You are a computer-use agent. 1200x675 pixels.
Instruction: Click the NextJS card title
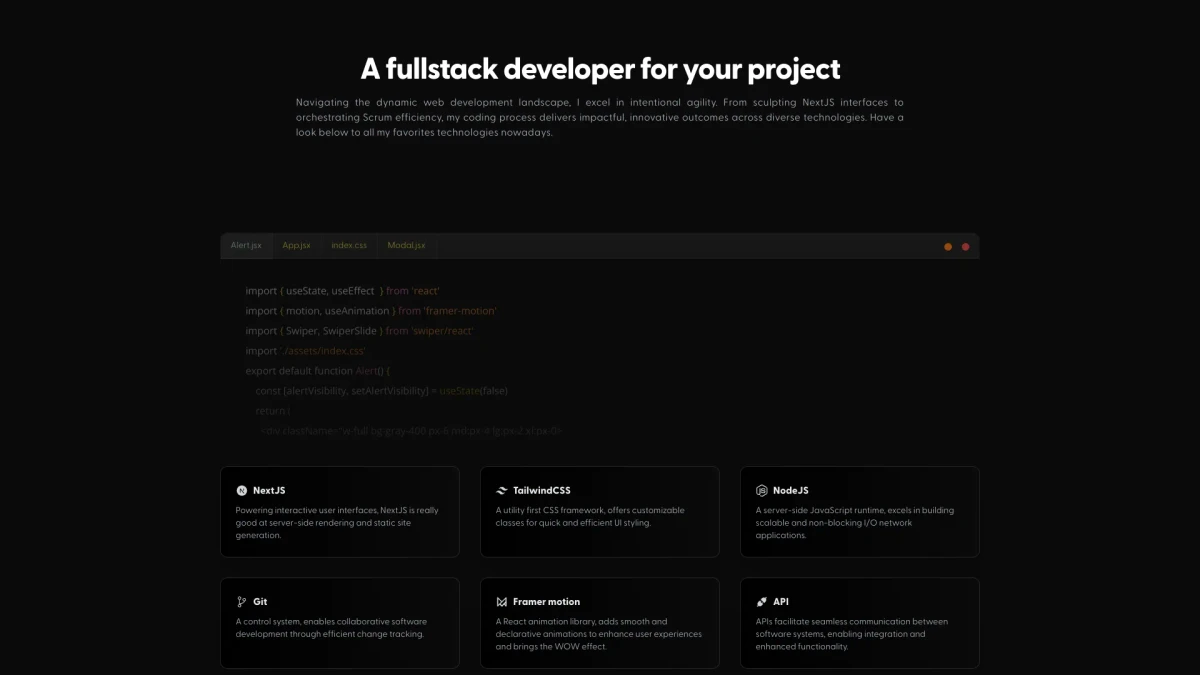(269, 490)
